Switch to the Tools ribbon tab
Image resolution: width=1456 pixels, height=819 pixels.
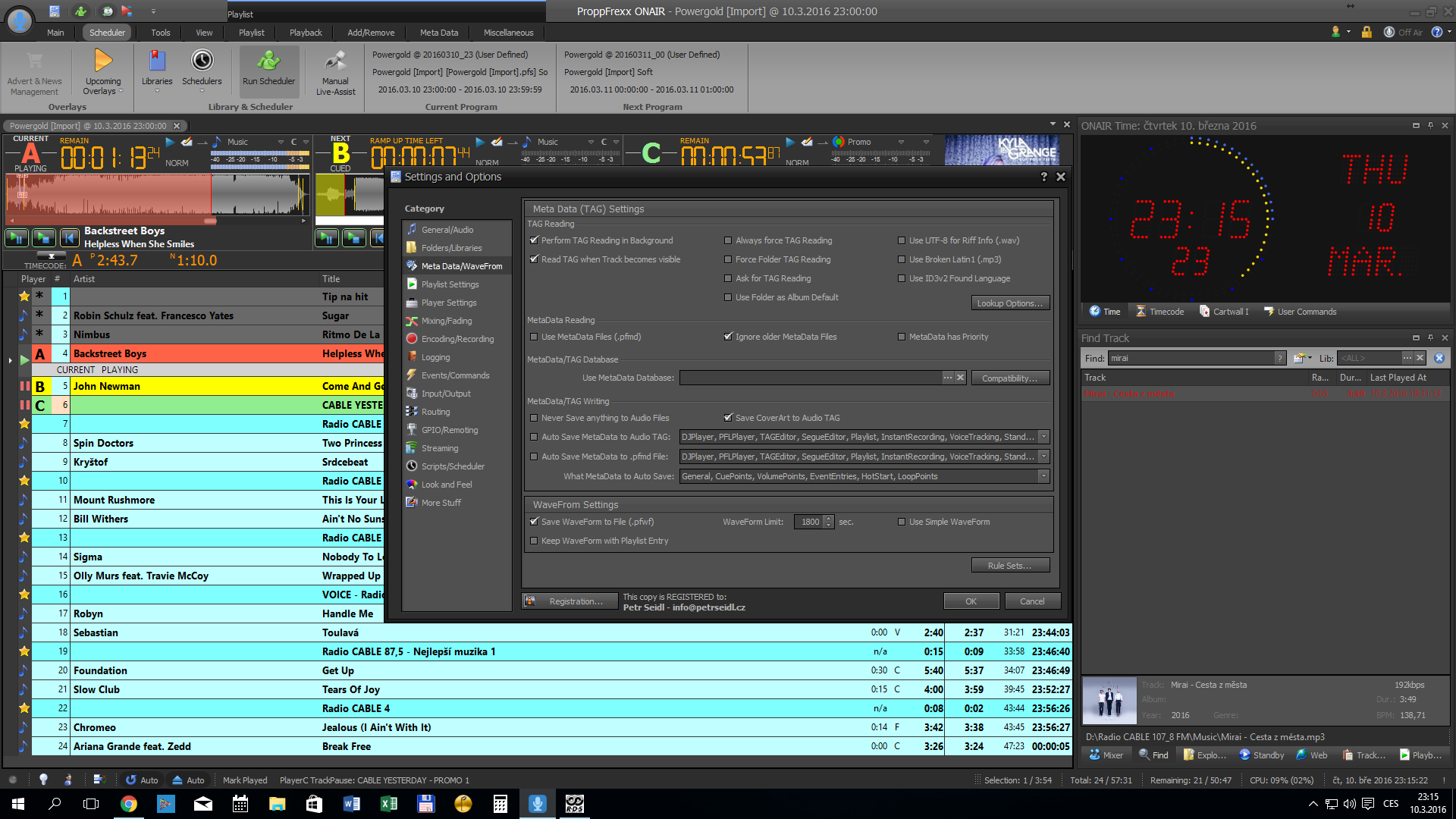(160, 33)
